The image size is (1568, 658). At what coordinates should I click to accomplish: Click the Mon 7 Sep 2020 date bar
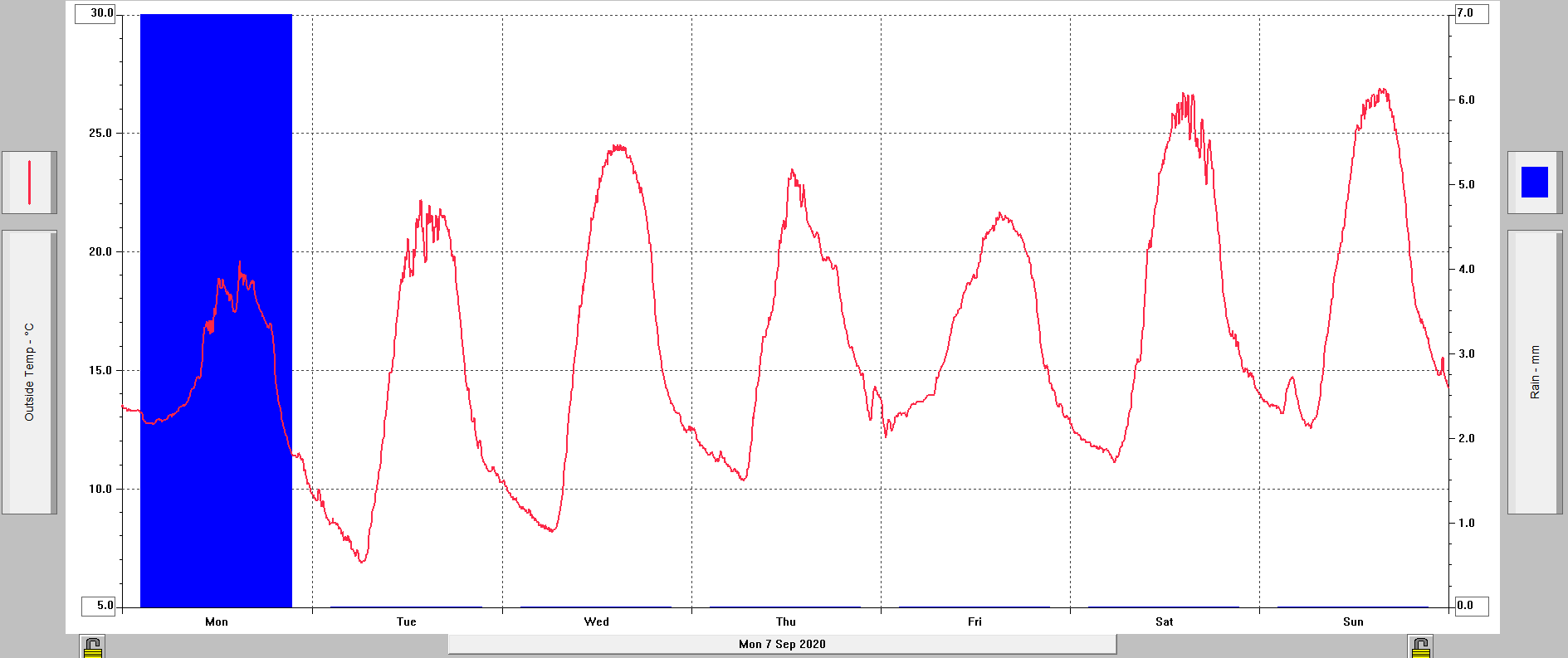point(782,644)
